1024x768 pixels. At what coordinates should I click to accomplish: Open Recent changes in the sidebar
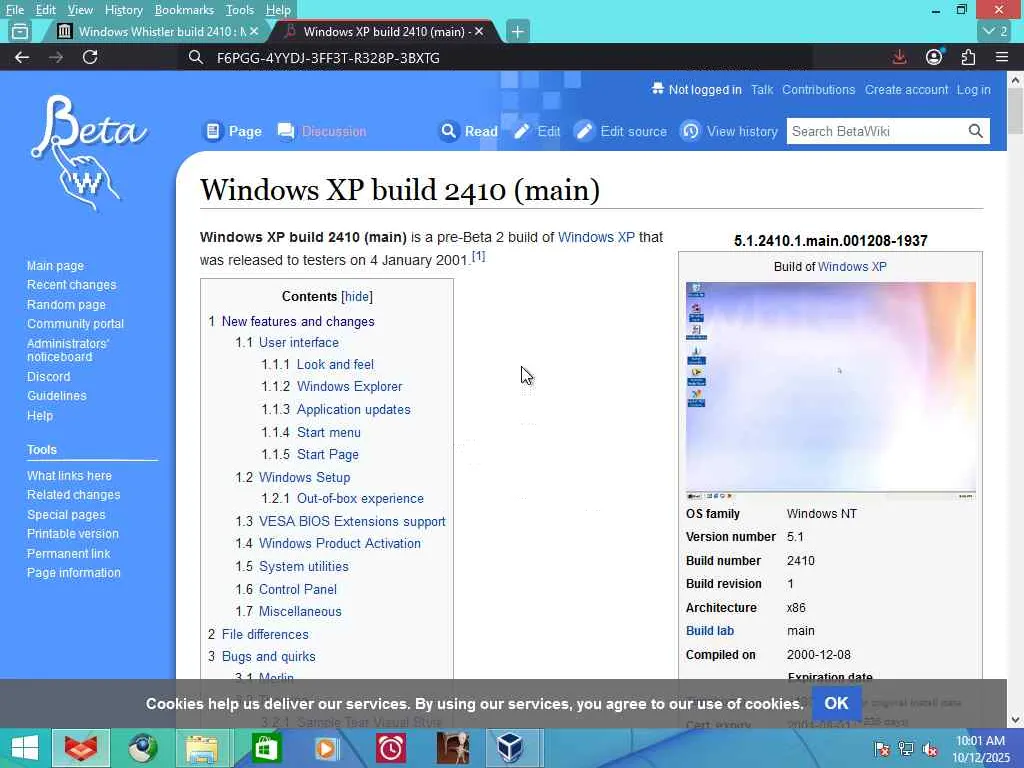(x=71, y=285)
